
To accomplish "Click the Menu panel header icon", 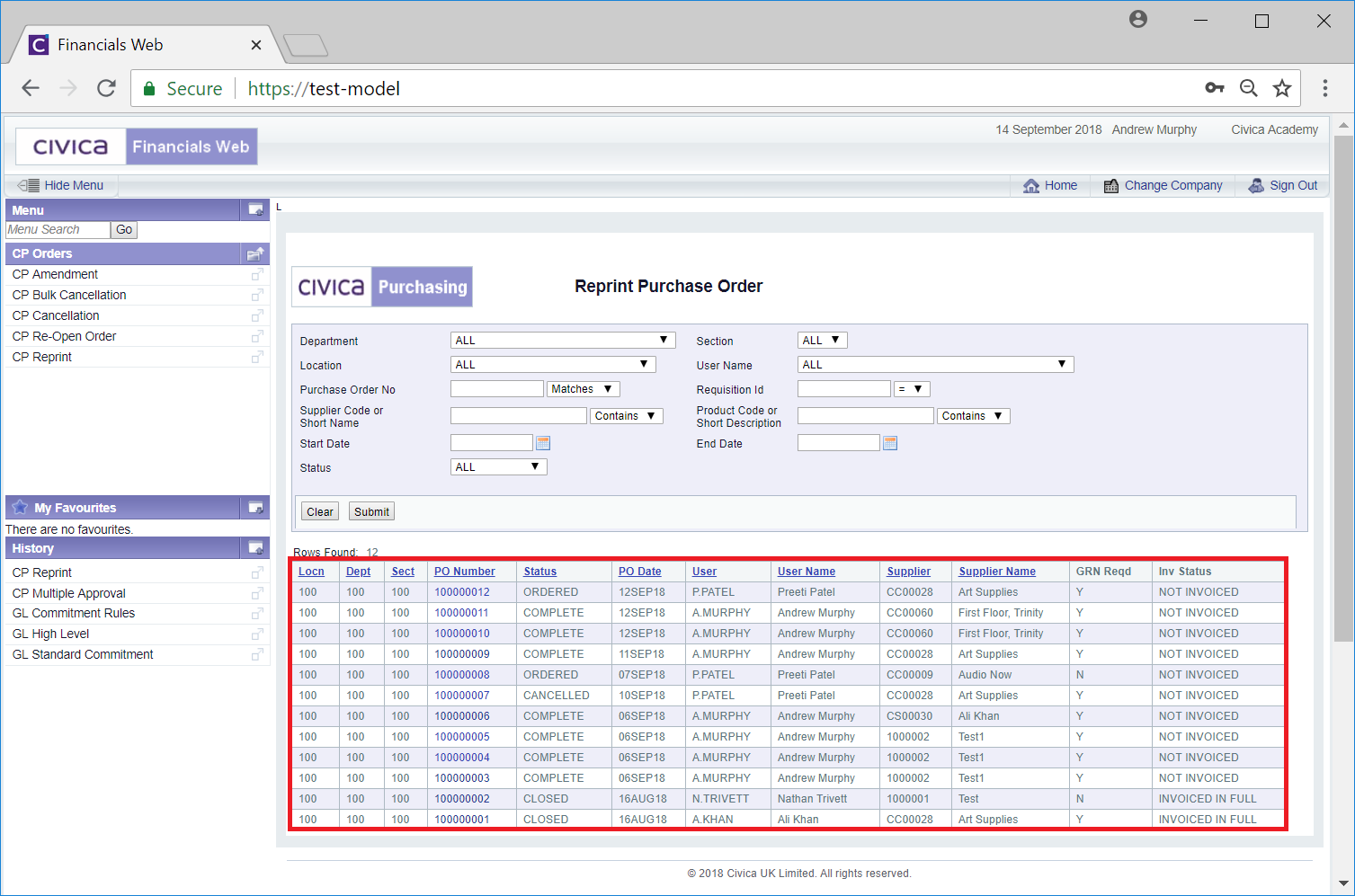I will (x=256, y=209).
